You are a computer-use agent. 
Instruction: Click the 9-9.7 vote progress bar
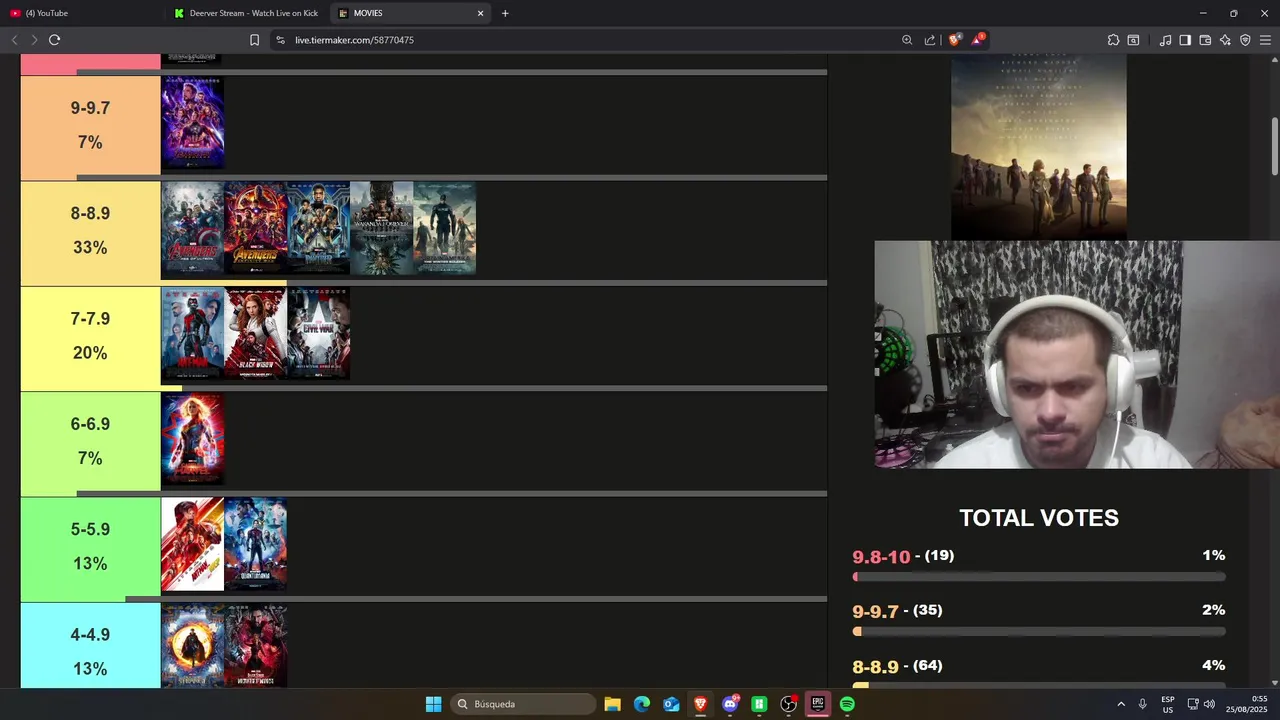pyautogui.click(x=1039, y=631)
